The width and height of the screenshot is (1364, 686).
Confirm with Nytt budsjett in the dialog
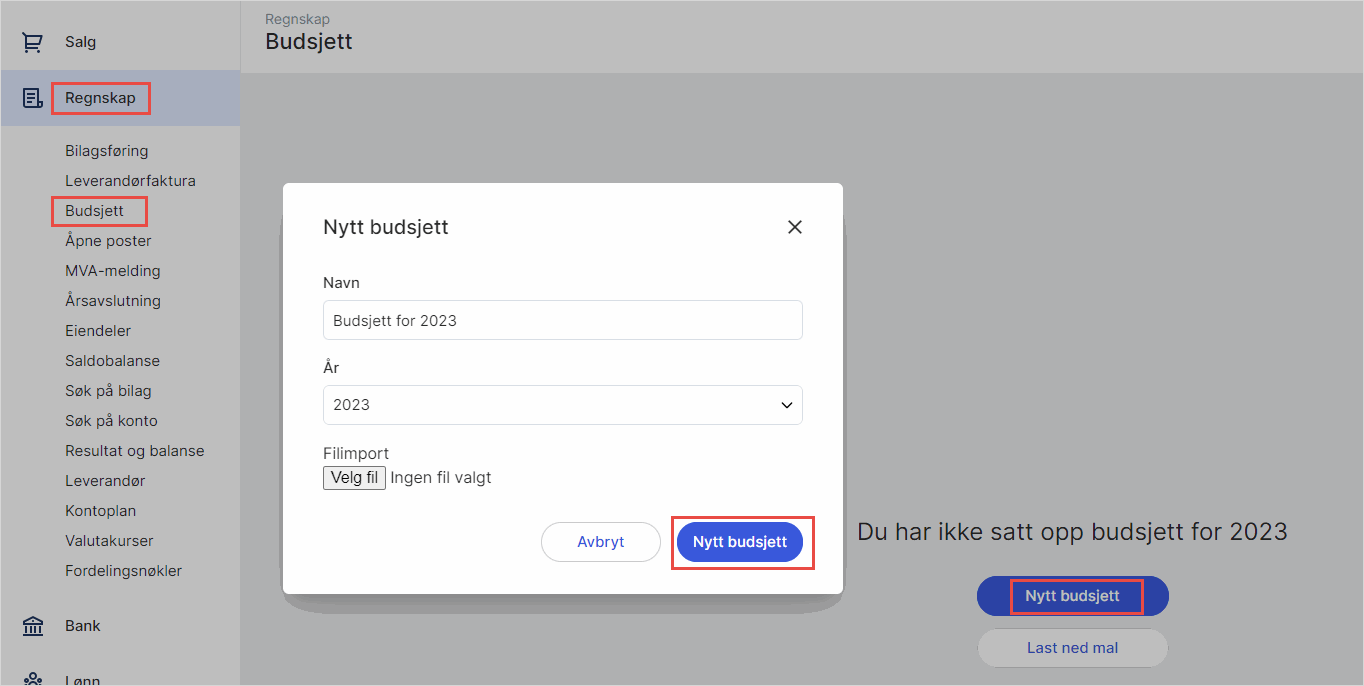pyautogui.click(x=740, y=542)
